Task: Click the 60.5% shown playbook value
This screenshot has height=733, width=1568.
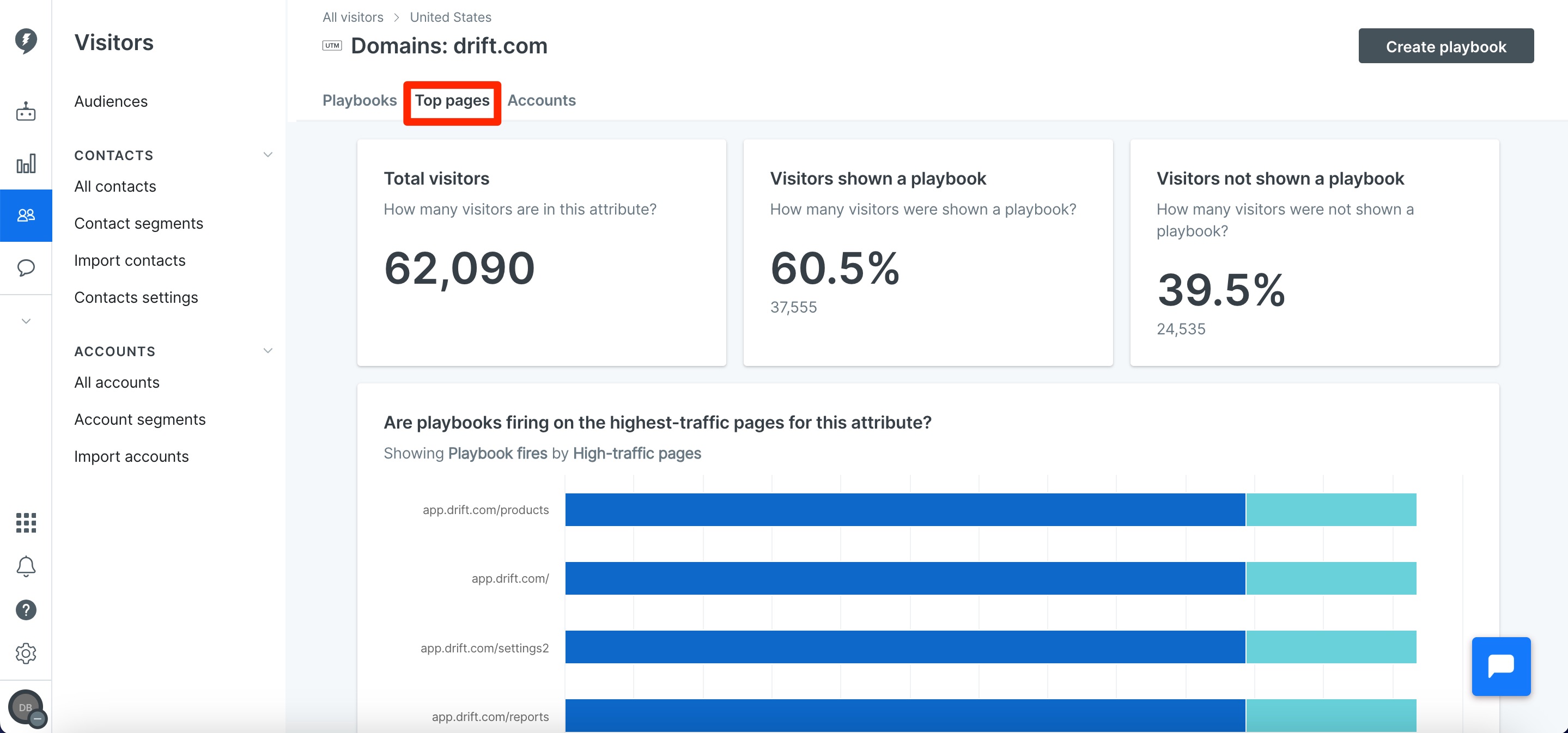Action: click(835, 267)
